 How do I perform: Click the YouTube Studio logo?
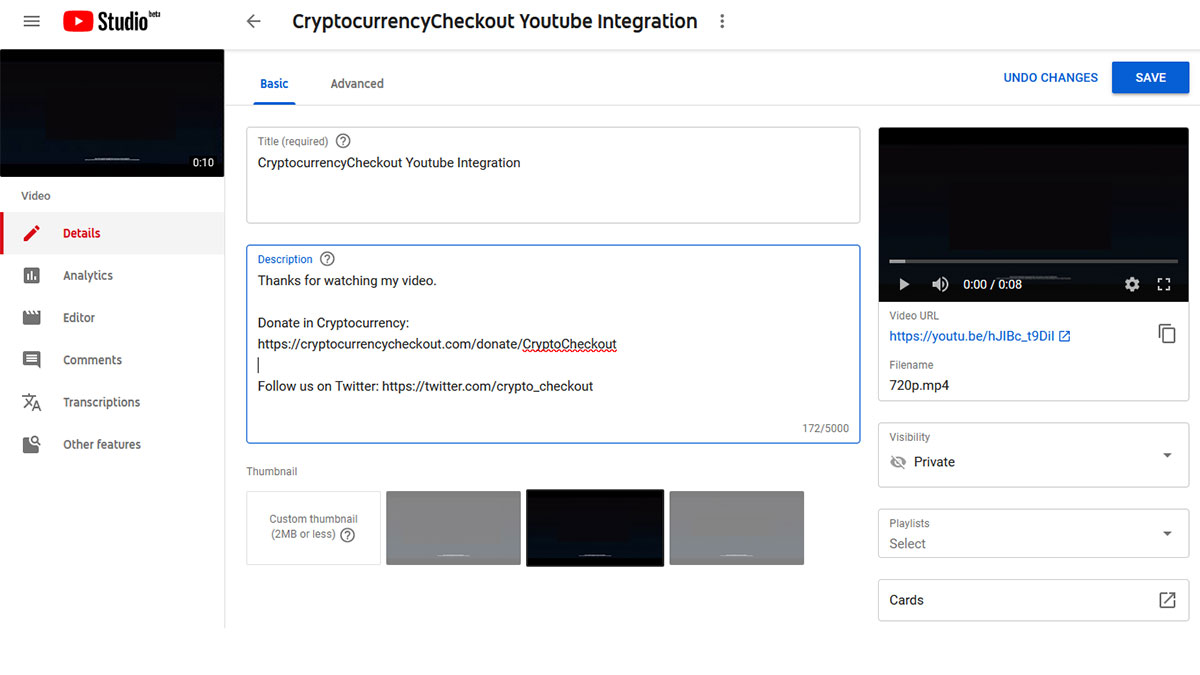coord(111,21)
